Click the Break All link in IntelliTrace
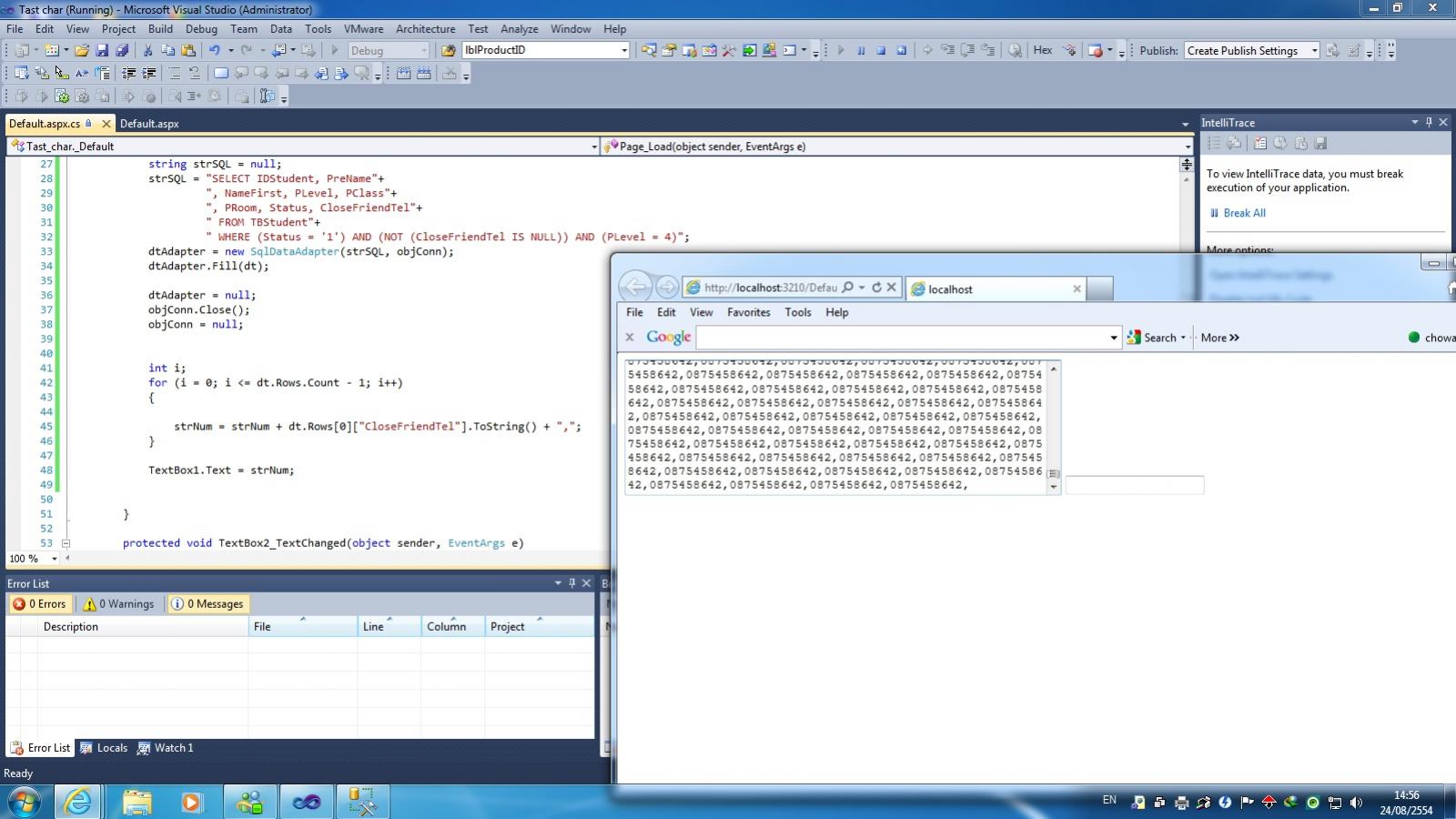 (1244, 213)
